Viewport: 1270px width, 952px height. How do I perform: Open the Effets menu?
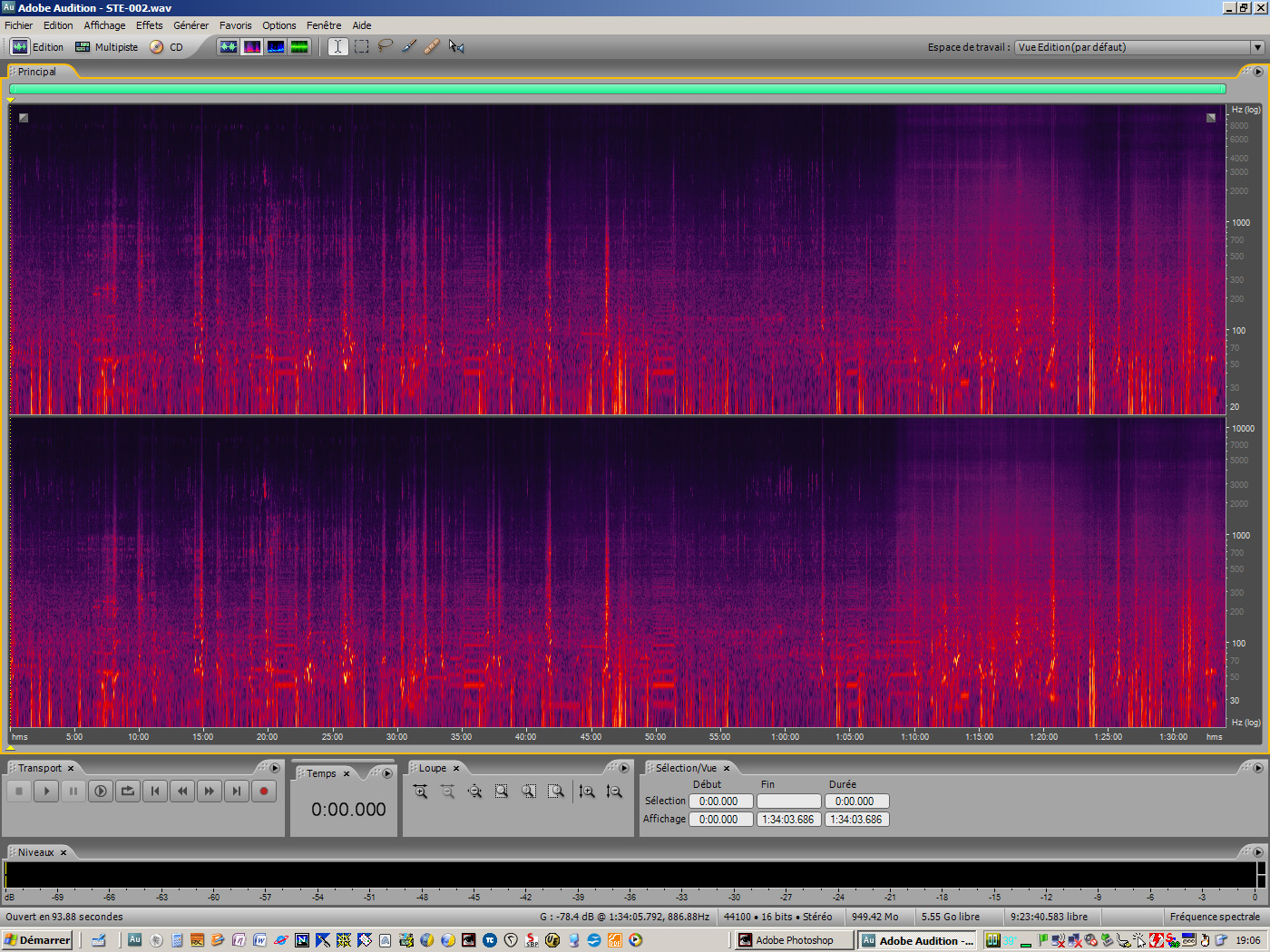(149, 24)
